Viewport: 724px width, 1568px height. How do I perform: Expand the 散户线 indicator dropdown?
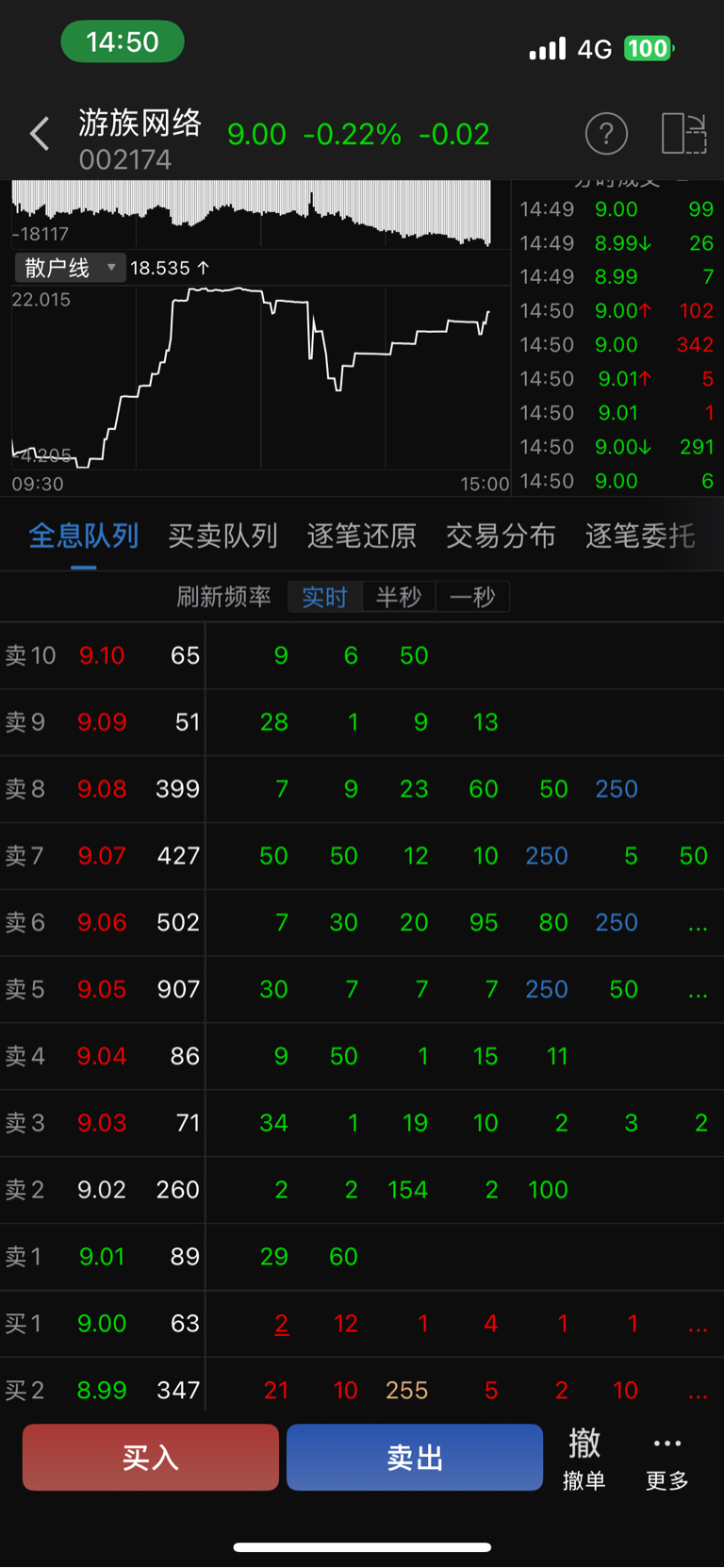tap(70, 268)
